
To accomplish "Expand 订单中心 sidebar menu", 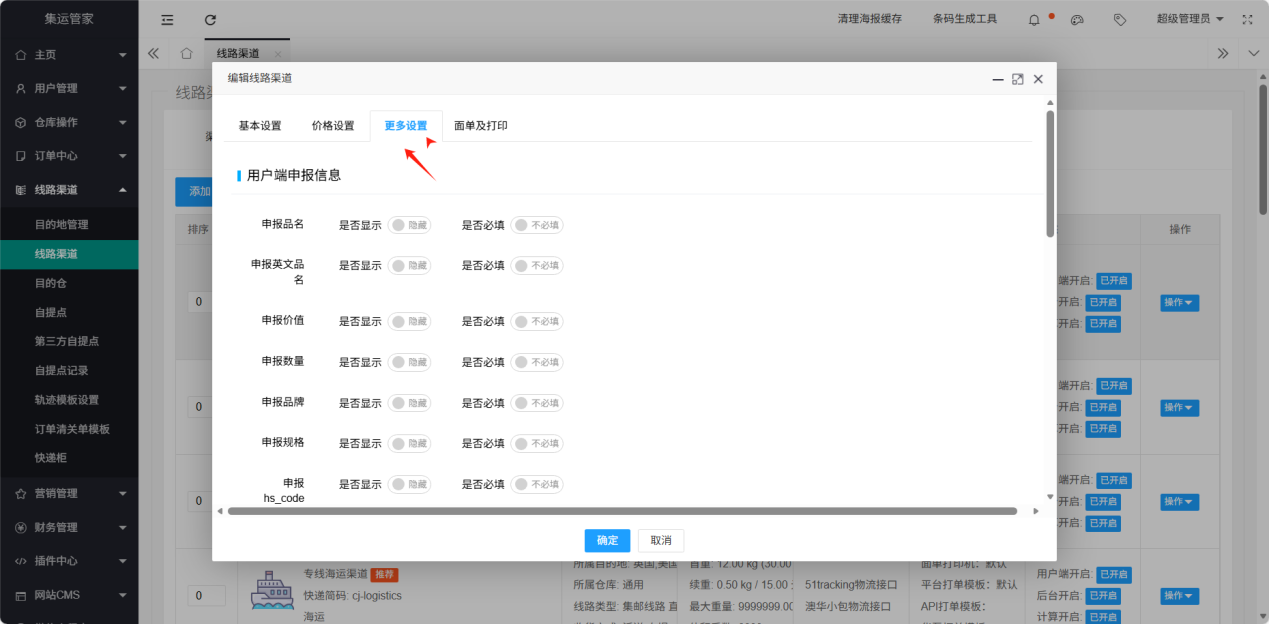I will (x=69, y=156).
